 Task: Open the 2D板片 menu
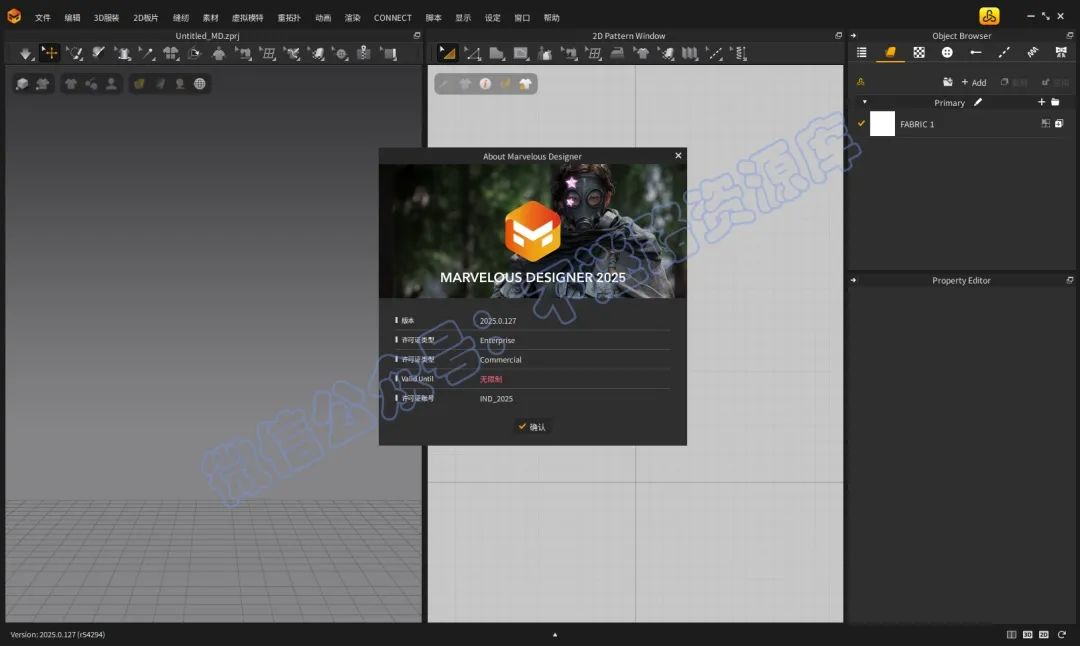coord(146,18)
